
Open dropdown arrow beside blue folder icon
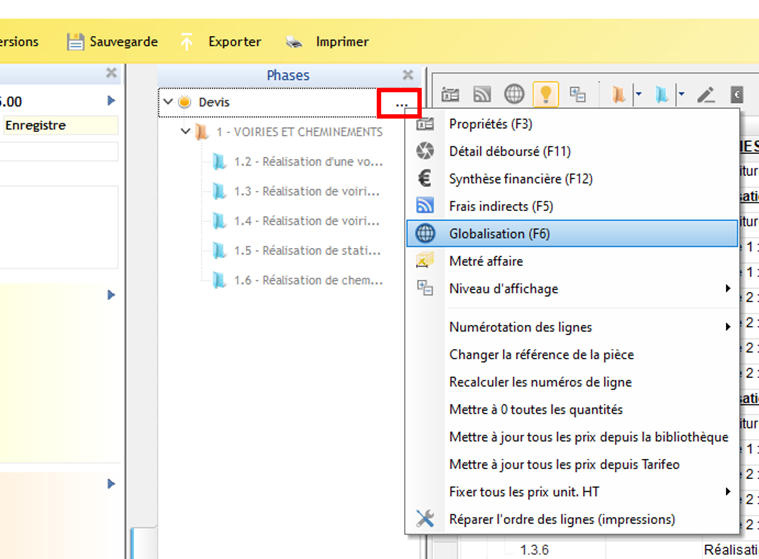point(681,95)
